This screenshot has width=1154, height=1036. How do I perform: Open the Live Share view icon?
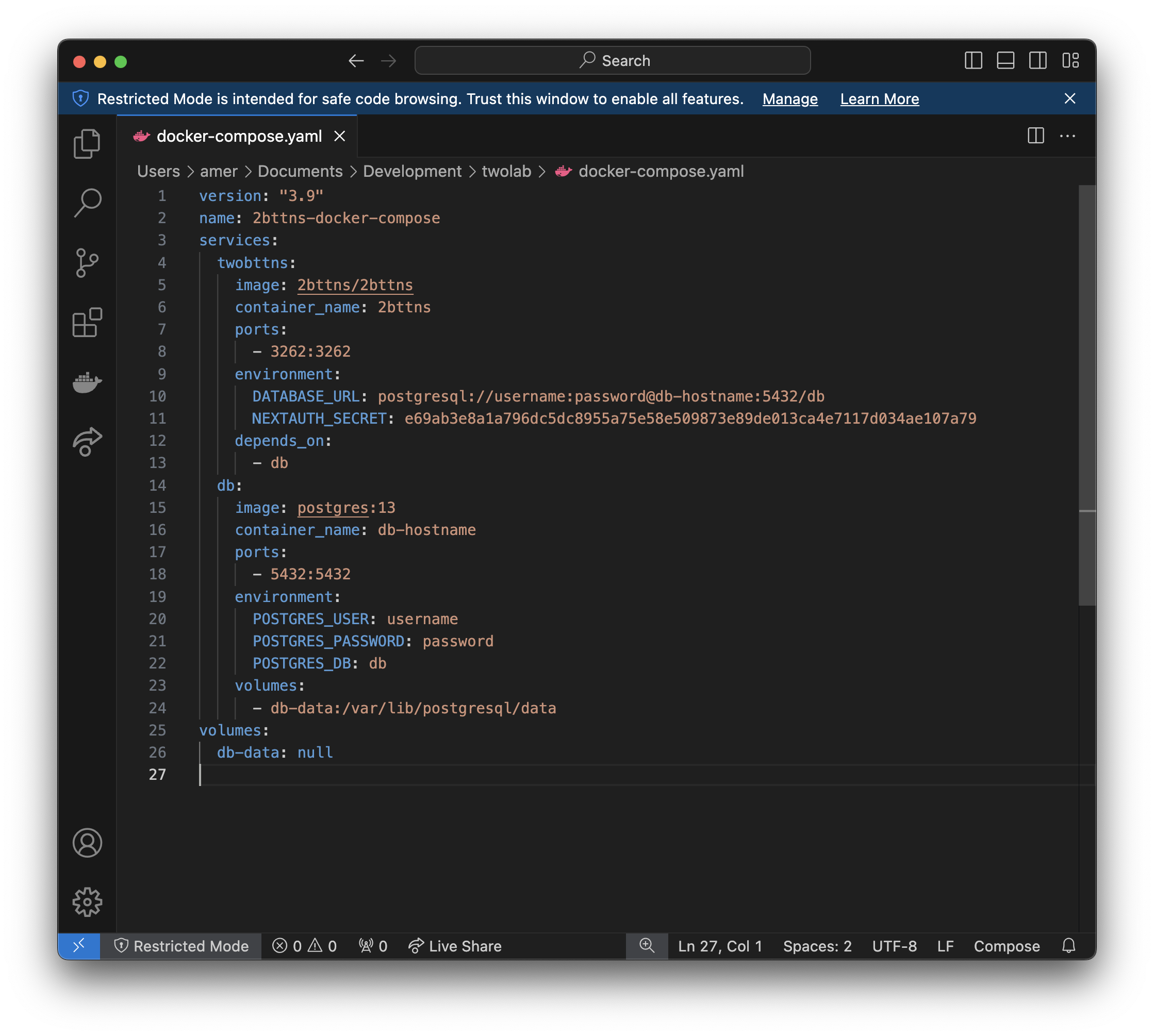87,442
